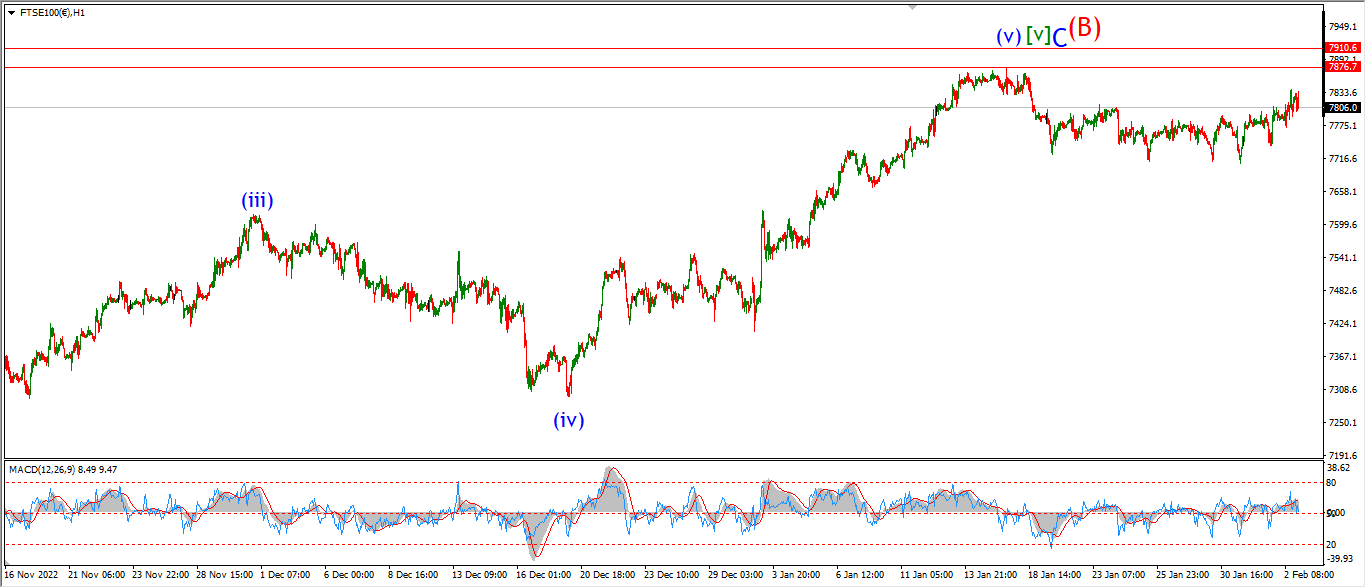Select the red horizontal line at 7910.6
This screenshot has height=588, width=1366.
(662, 48)
